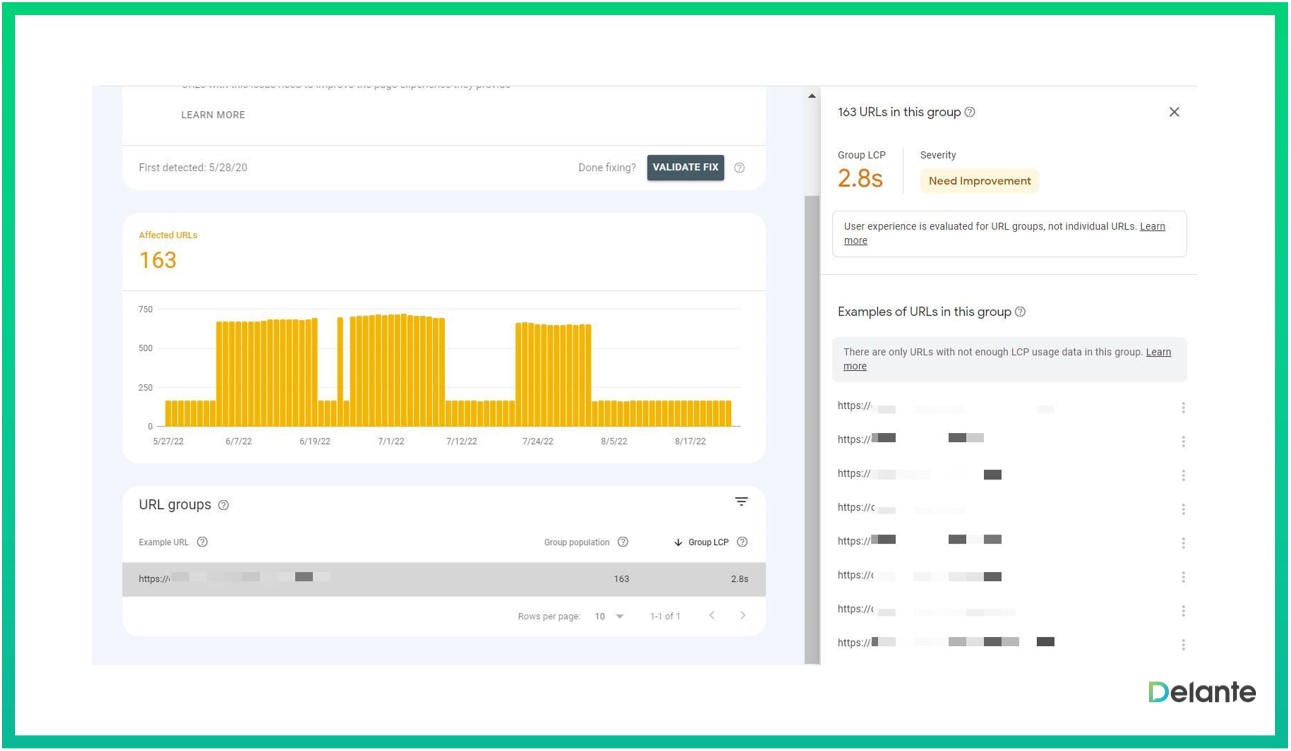Go to previous page of URL groups

[712, 616]
